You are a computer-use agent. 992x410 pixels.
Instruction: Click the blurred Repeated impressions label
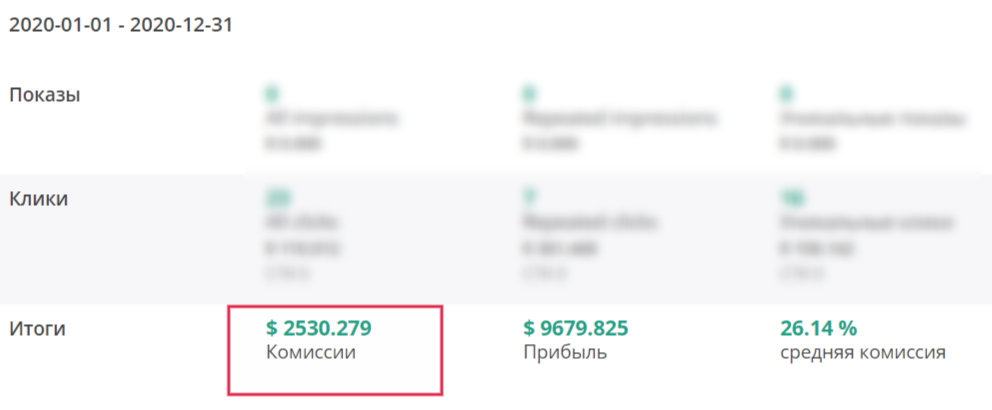point(620,118)
